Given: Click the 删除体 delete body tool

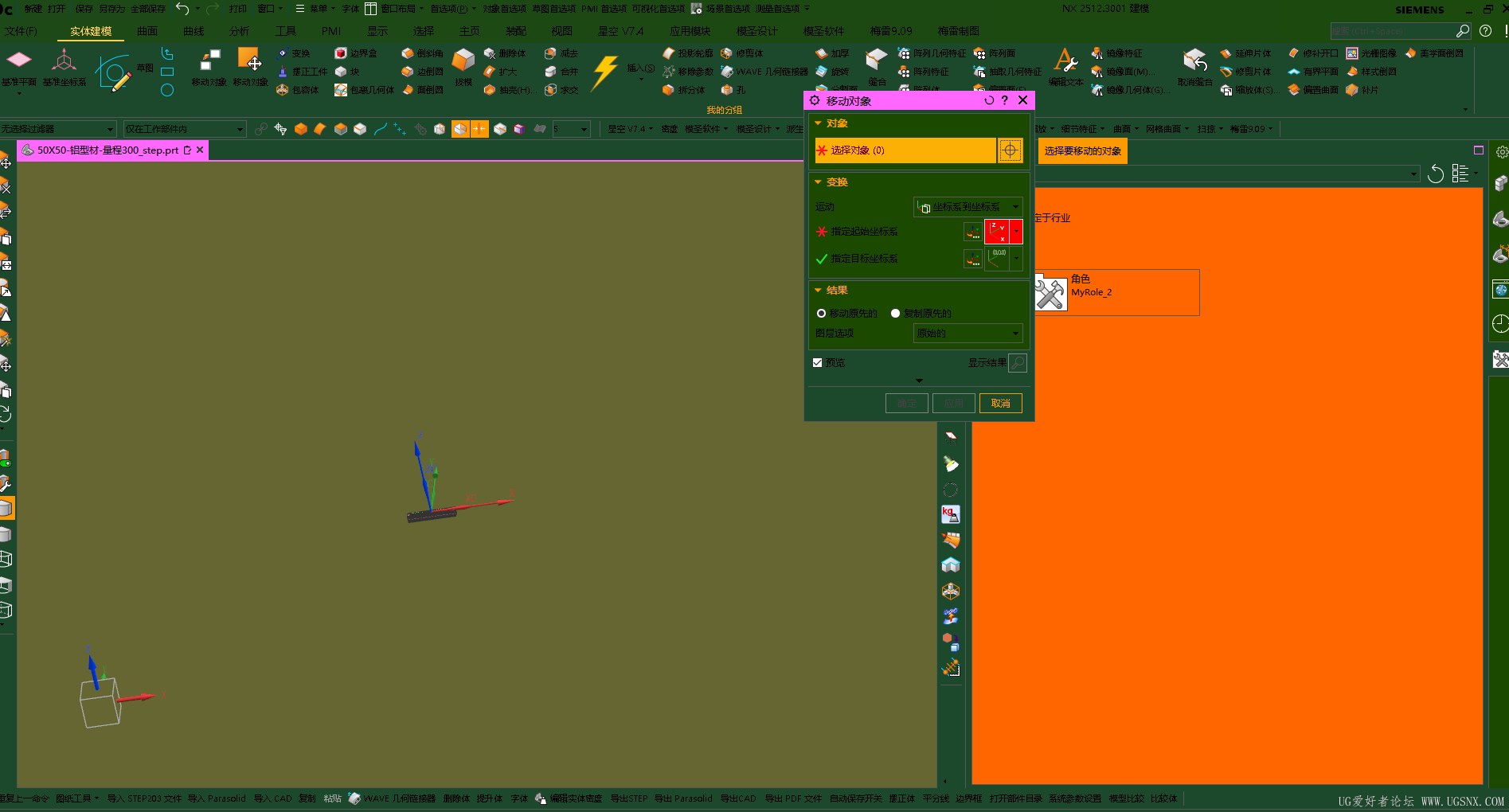Looking at the screenshot, I should pos(505,53).
